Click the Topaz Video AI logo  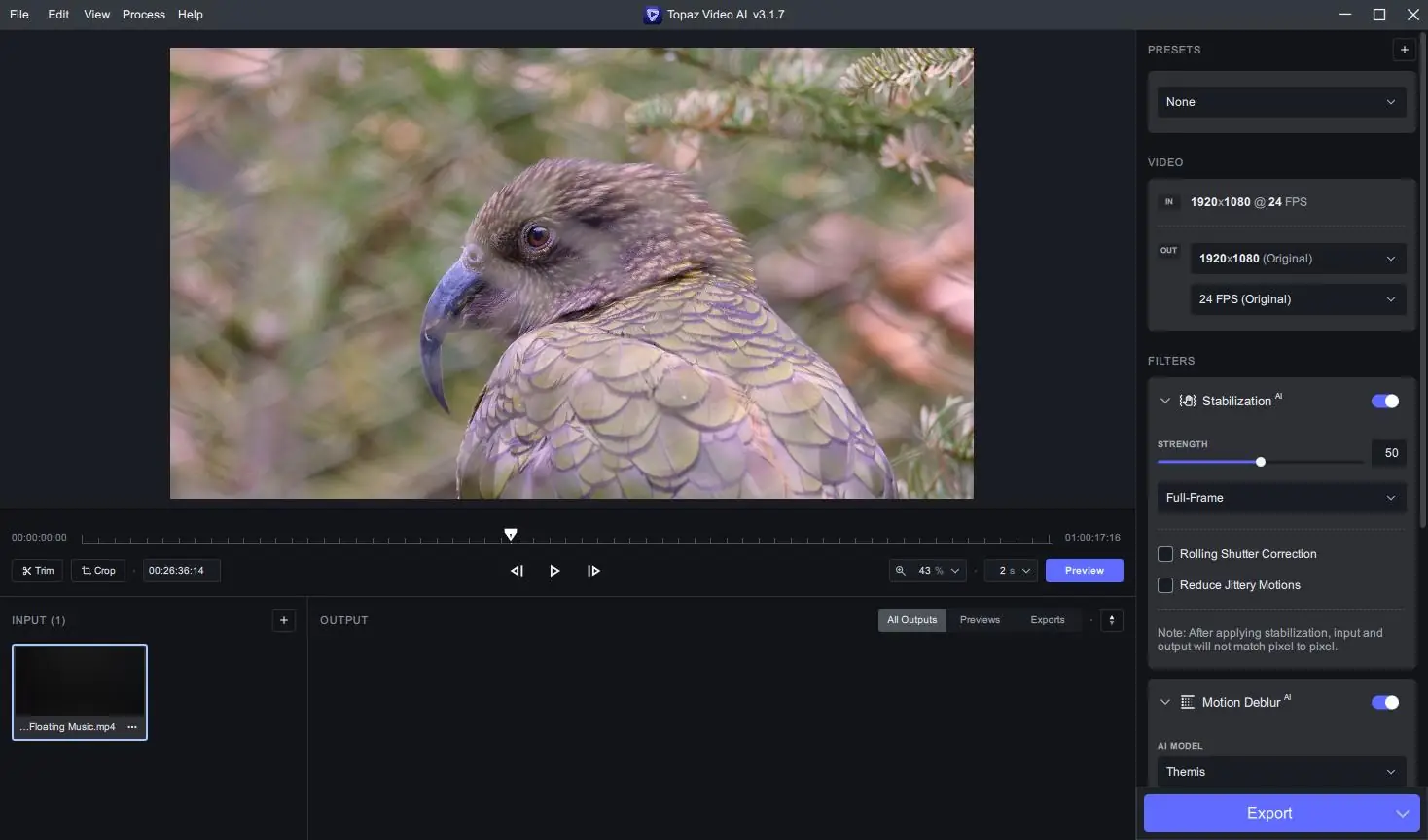coord(653,15)
